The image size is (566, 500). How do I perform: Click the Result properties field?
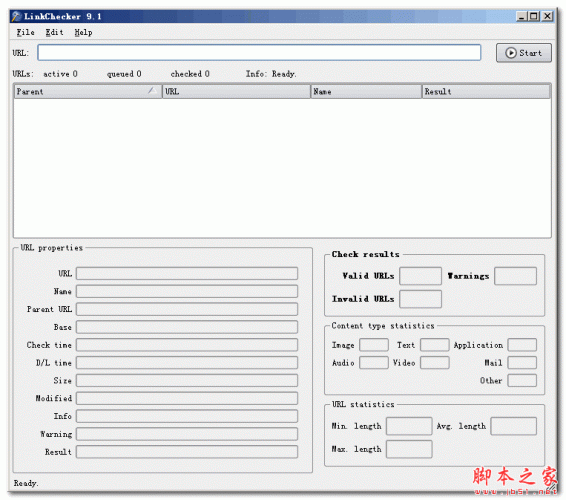tap(187, 452)
